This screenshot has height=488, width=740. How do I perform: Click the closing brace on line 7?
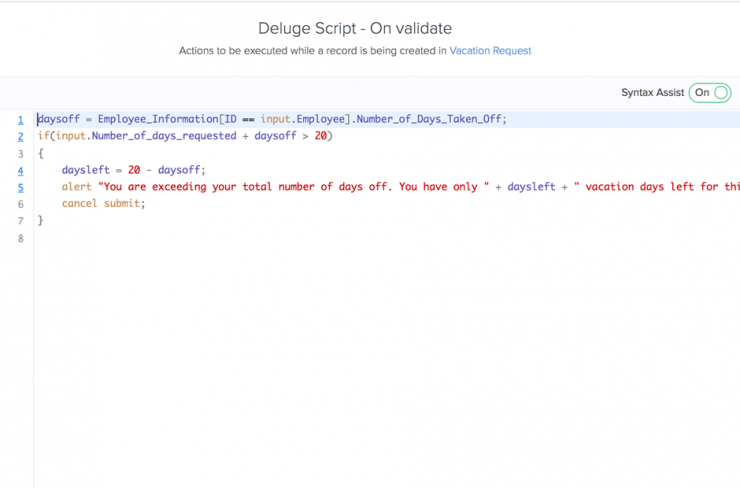[x=41, y=220]
